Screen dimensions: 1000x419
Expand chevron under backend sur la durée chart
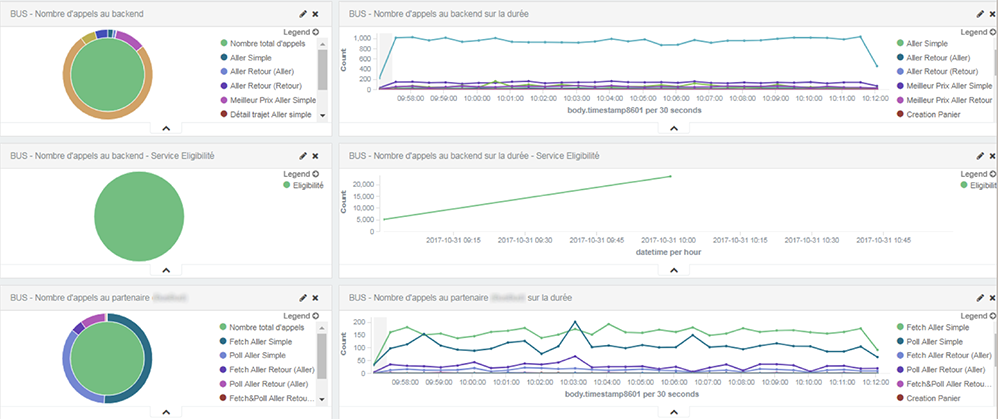tap(673, 128)
